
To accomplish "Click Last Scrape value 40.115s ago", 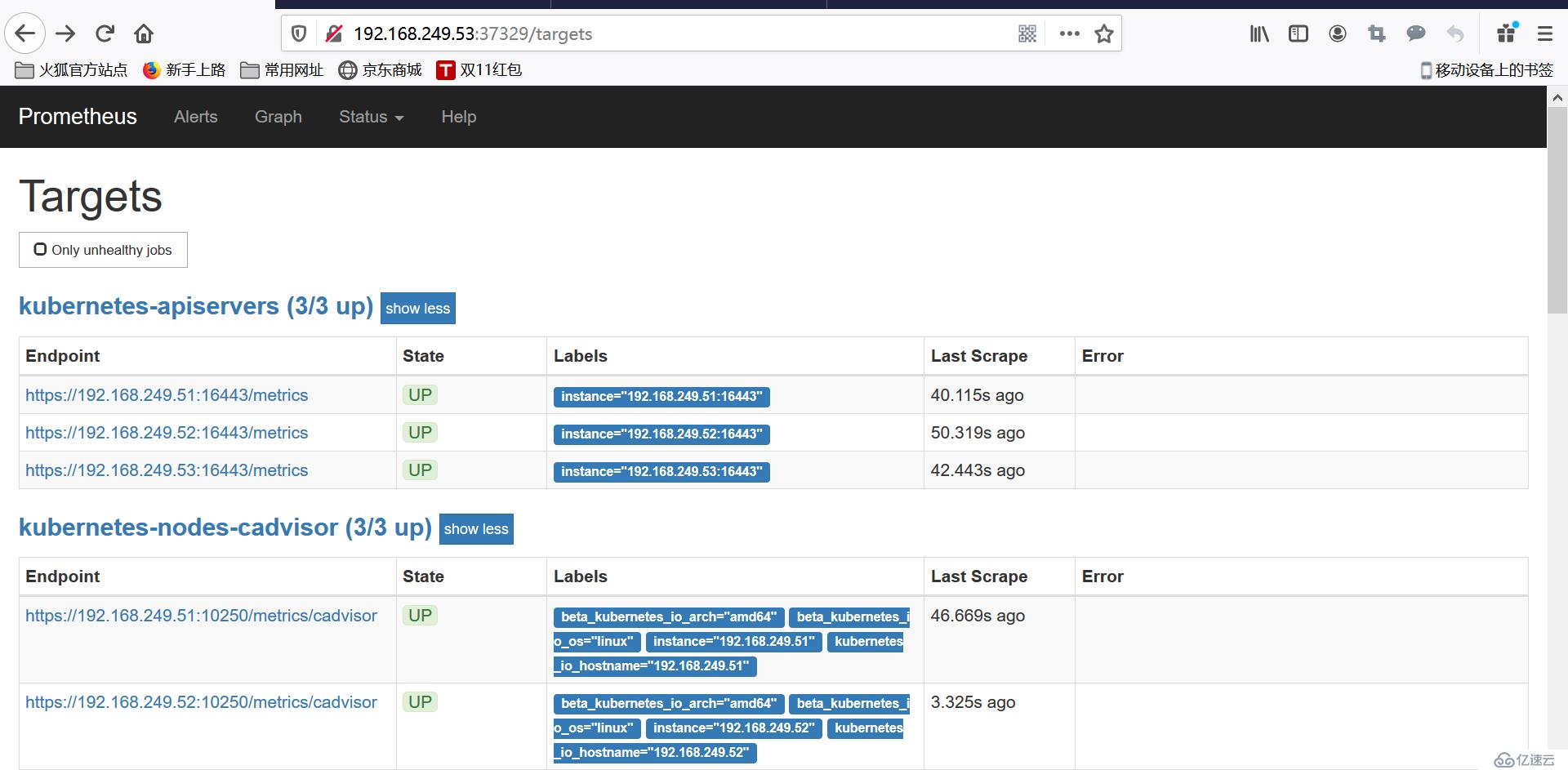I will coord(977,395).
